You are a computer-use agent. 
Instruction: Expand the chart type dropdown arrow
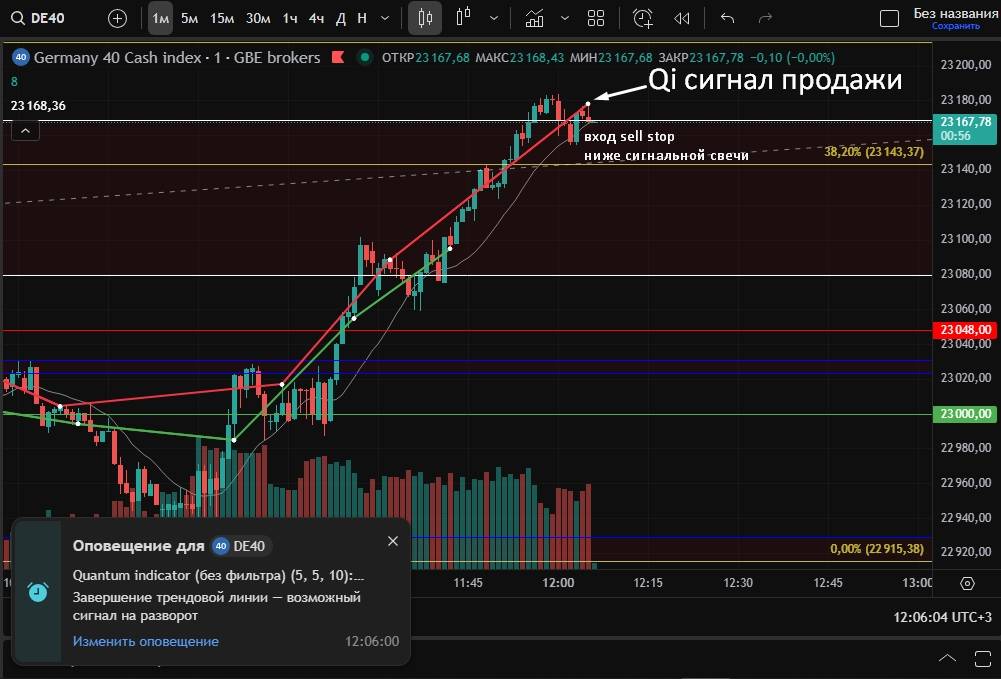(x=494, y=18)
